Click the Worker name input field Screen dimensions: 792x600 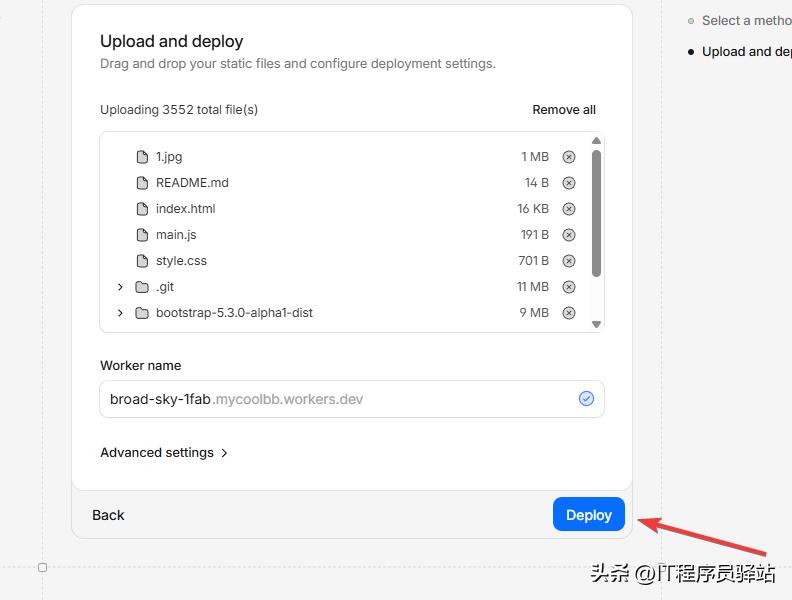(340, 399)
